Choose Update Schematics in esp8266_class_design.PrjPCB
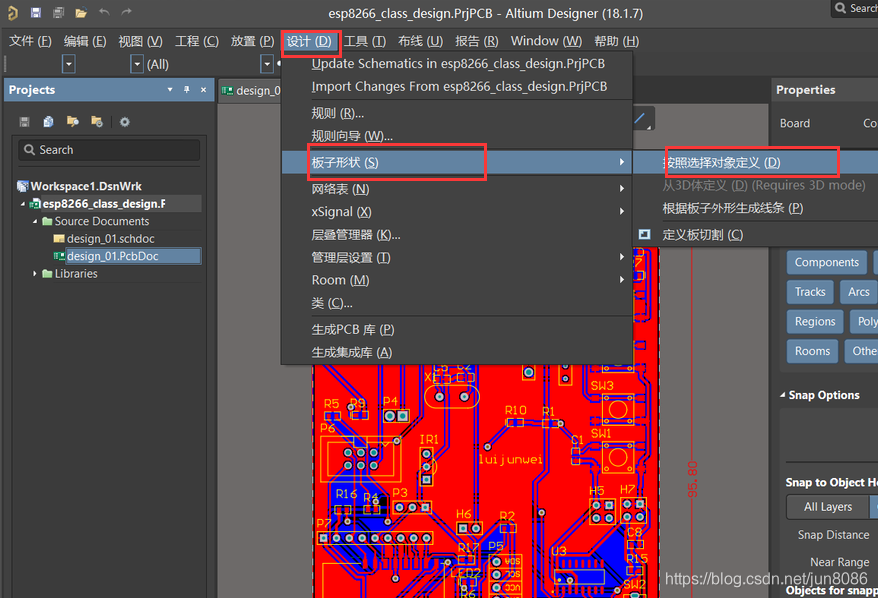878x598 pixels. 457,64
